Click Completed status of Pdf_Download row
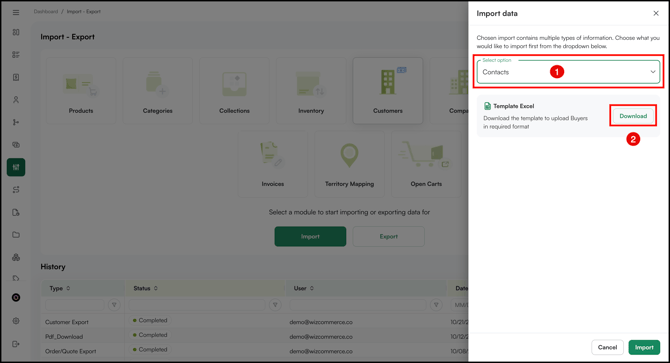Screen dimensions: 670x363 point(150,335)
